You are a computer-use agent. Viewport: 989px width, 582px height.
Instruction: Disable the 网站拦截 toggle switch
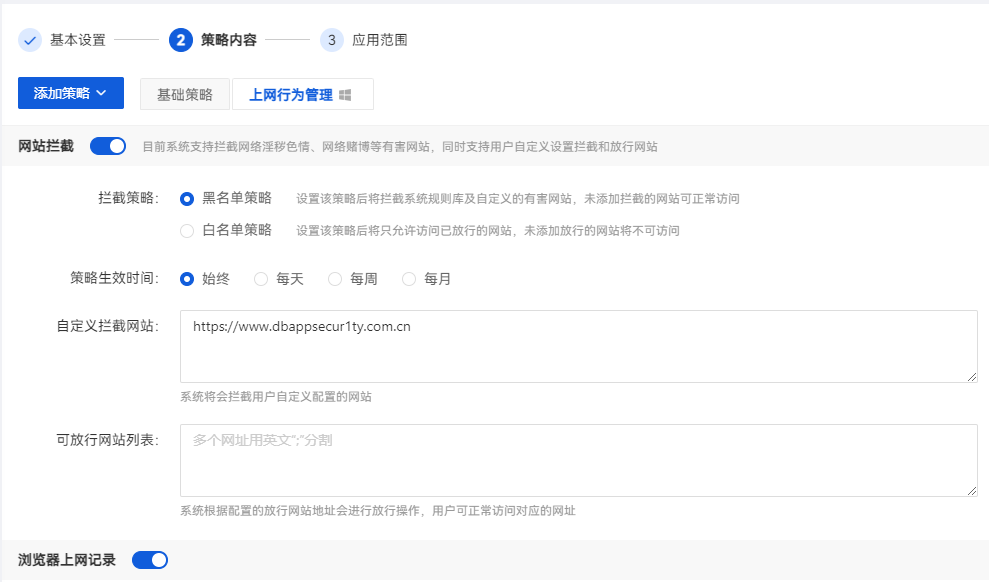108,146
